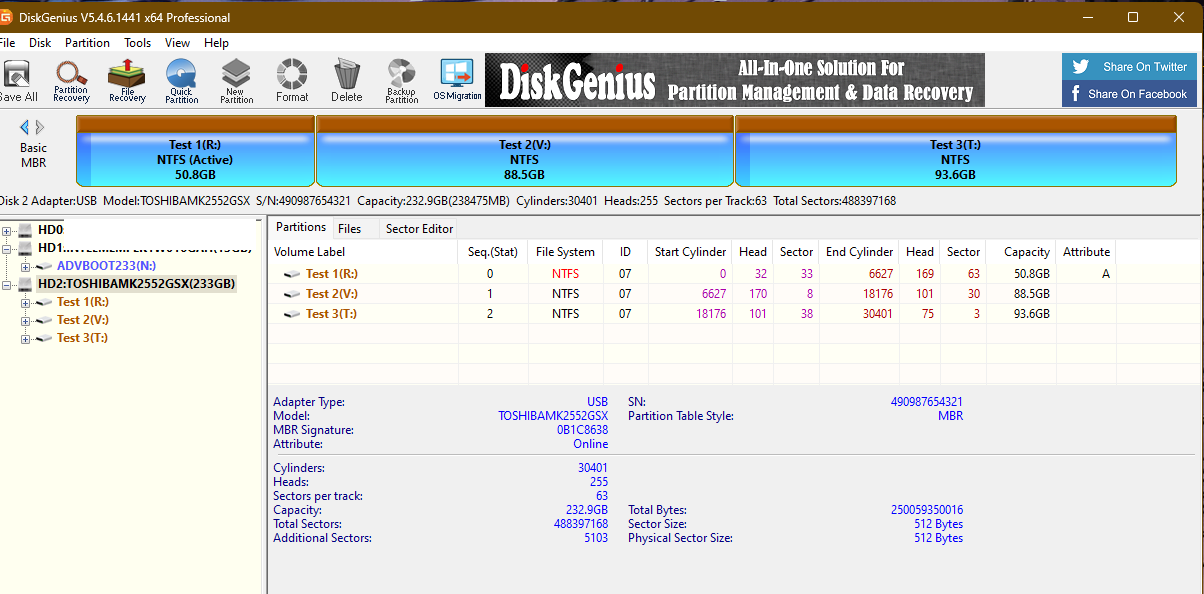Open the Help menu
Viewport: 1204px width, 594px height.
[x=217, y=43]
